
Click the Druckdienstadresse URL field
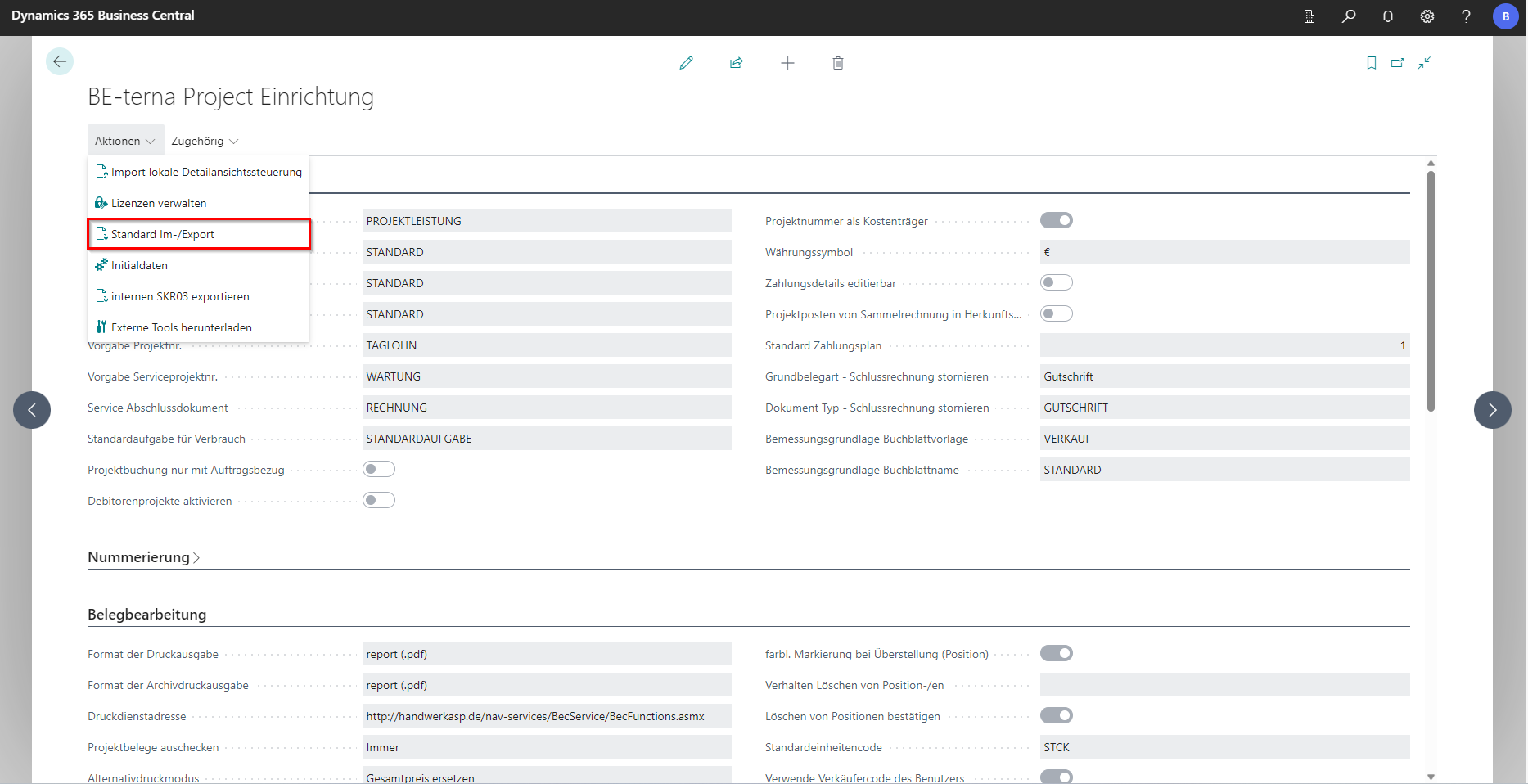pos(547,716)
